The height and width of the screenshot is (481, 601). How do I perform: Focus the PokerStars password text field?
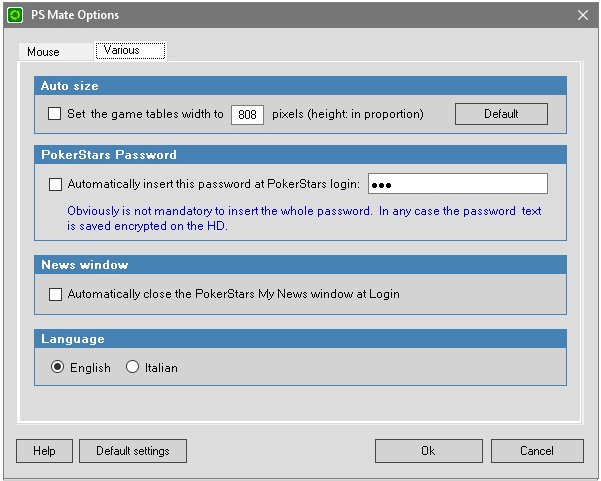457,184
